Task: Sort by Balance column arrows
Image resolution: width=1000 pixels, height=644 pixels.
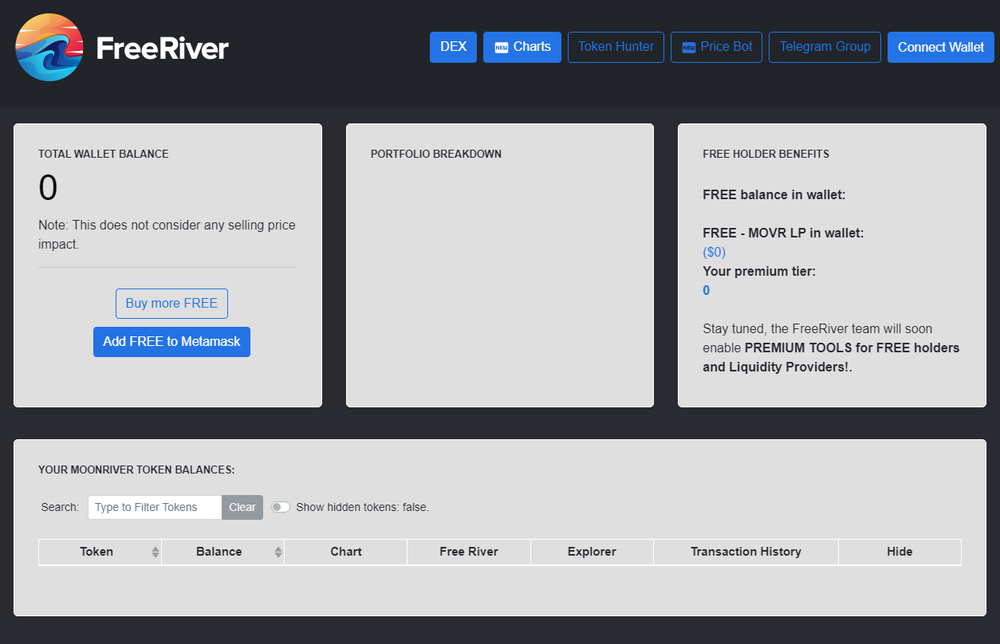Action: coord(278,552)
